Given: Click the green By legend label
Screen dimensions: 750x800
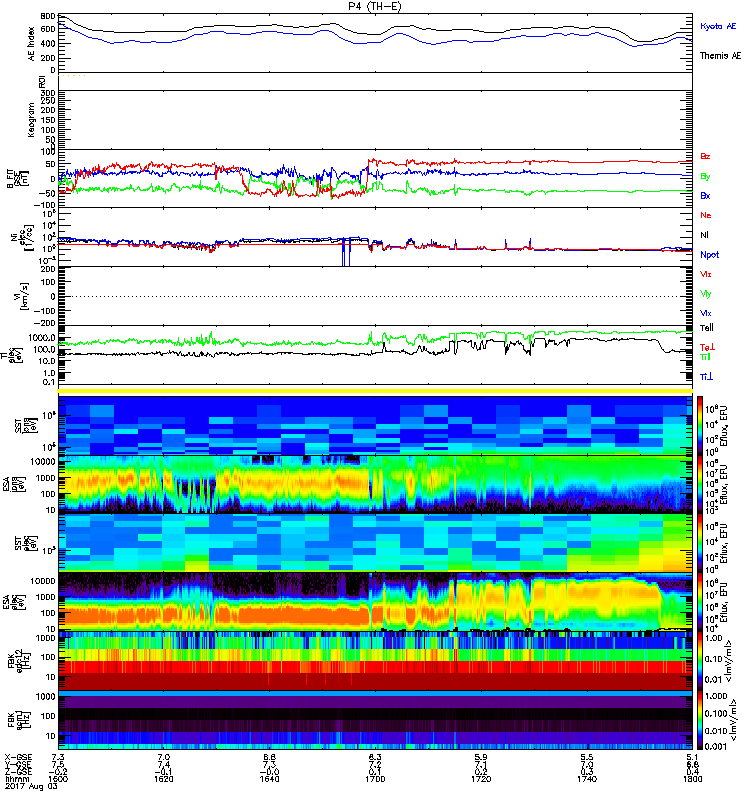Looking at the screenshot, I should click(x=705, y=176).
